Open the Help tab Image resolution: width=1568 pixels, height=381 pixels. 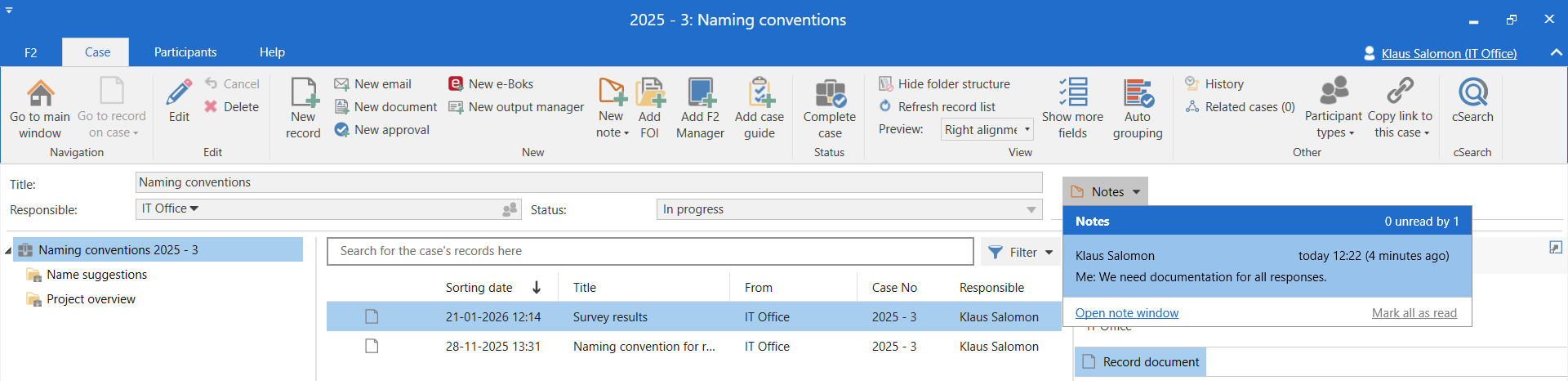pyautogui.click(x=272, y=52)
